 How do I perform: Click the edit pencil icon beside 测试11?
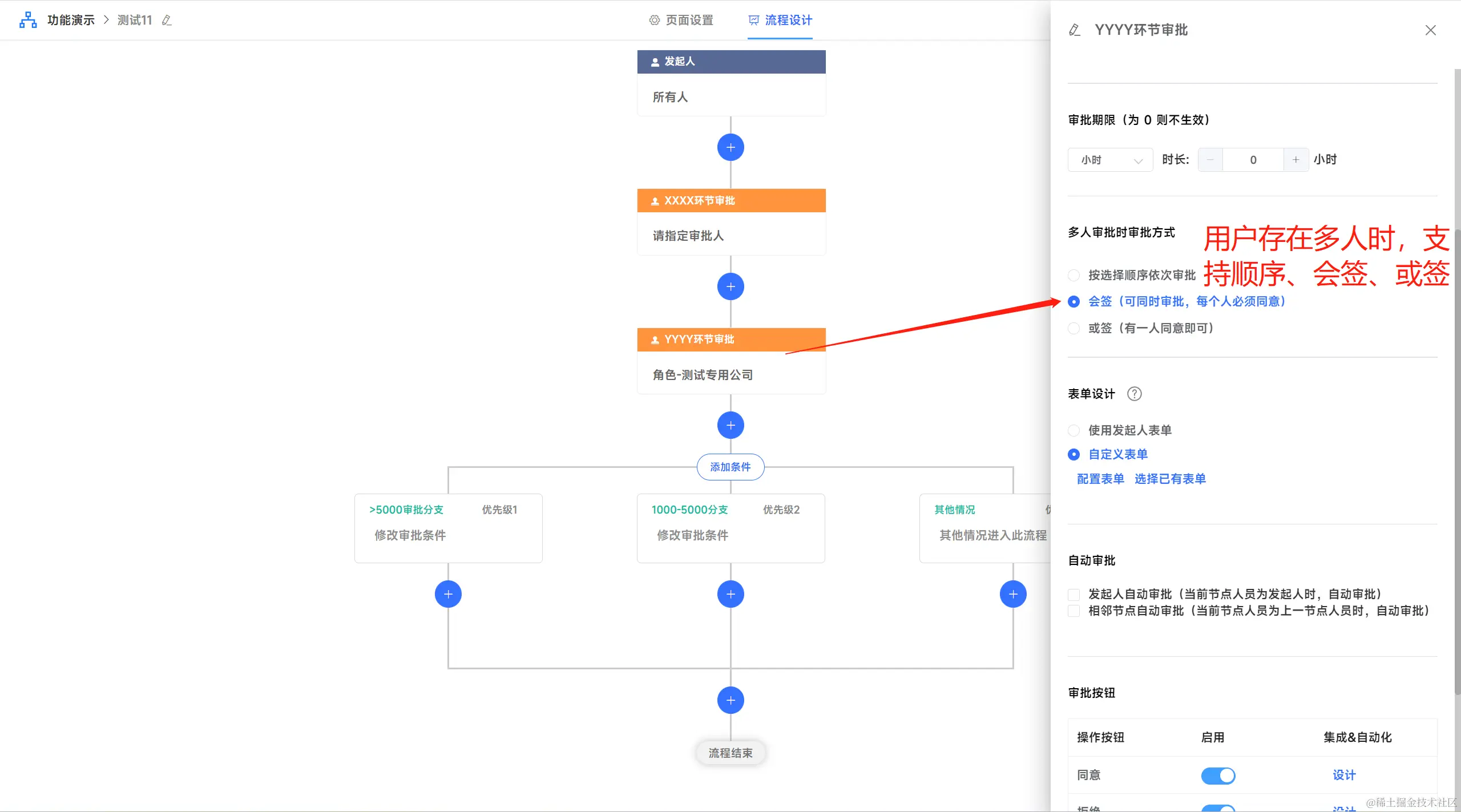167,21
